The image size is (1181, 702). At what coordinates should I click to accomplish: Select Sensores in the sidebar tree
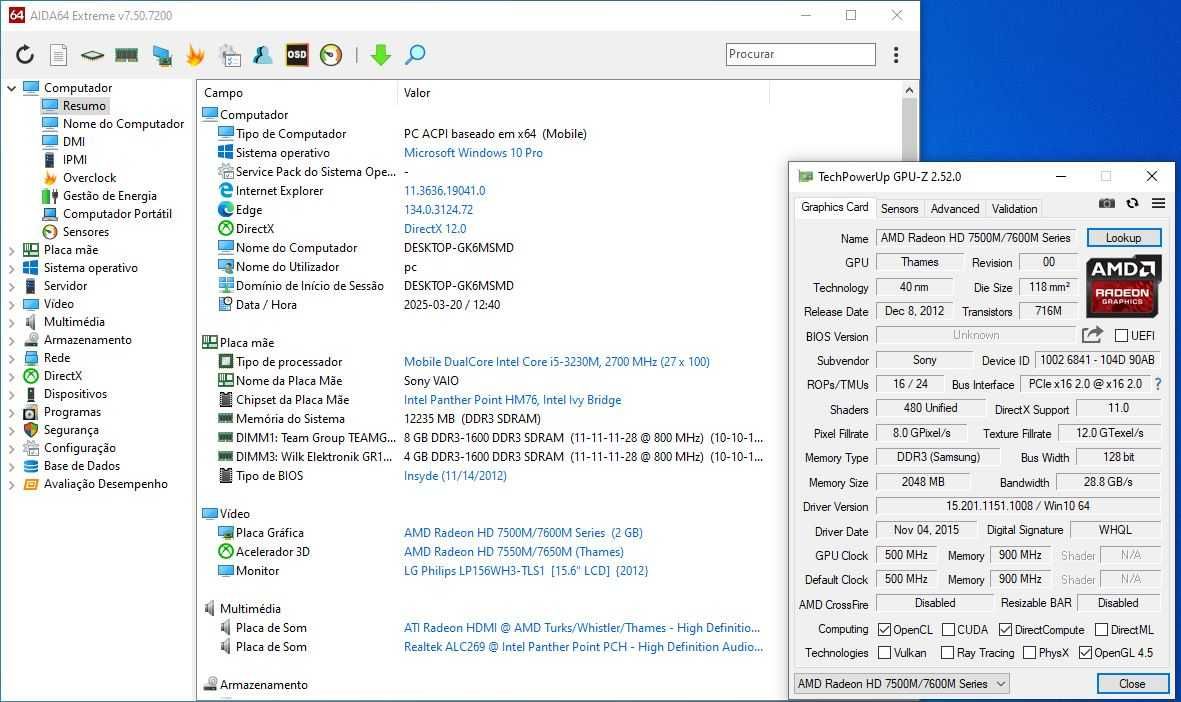click(86, 232)
